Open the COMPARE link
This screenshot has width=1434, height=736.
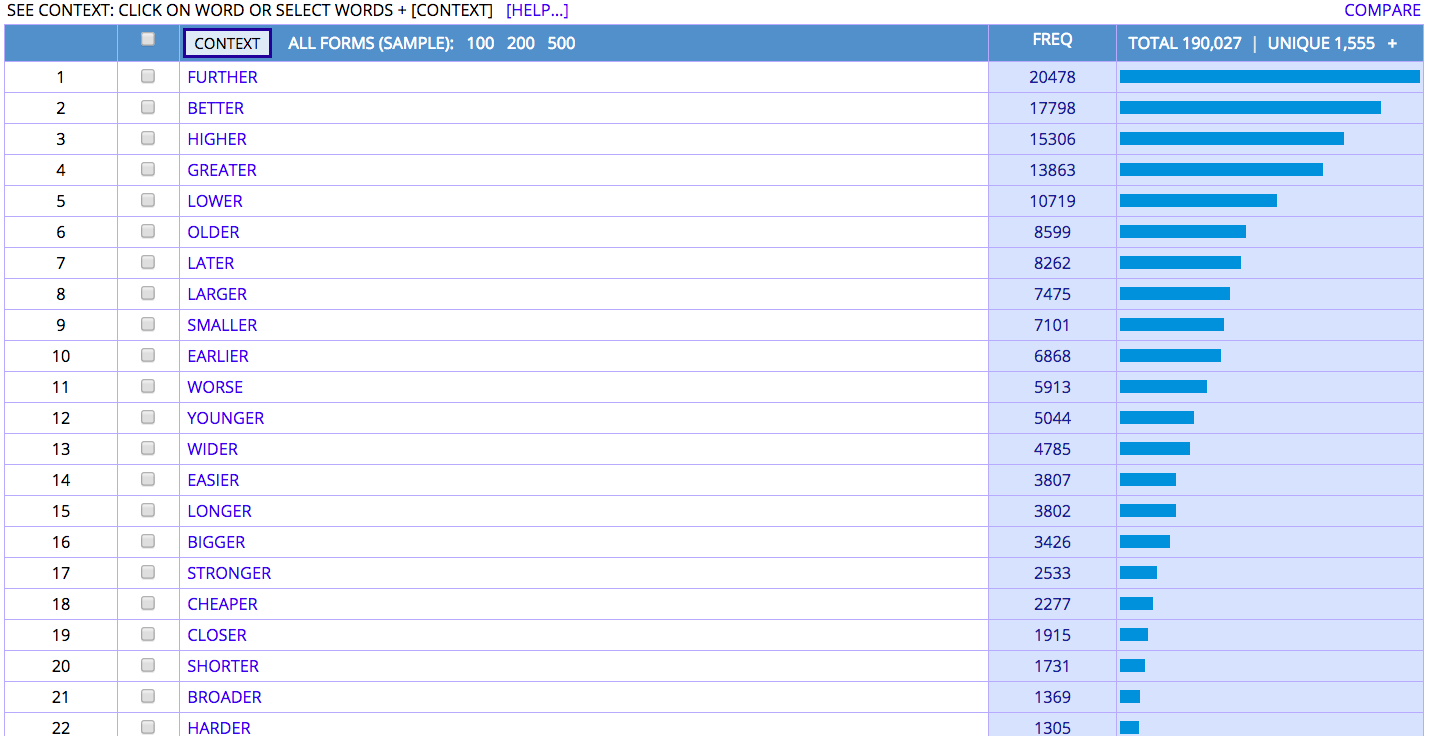click(x=1382, y=10)
